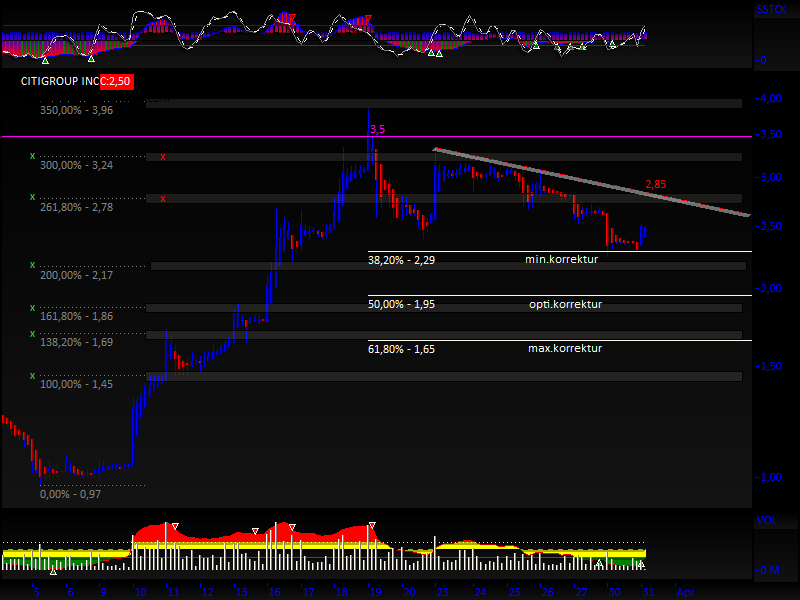Screen dimensions: 800x600
Task: Click green x marker beside 161,80% level
Action: coord(32,307)
